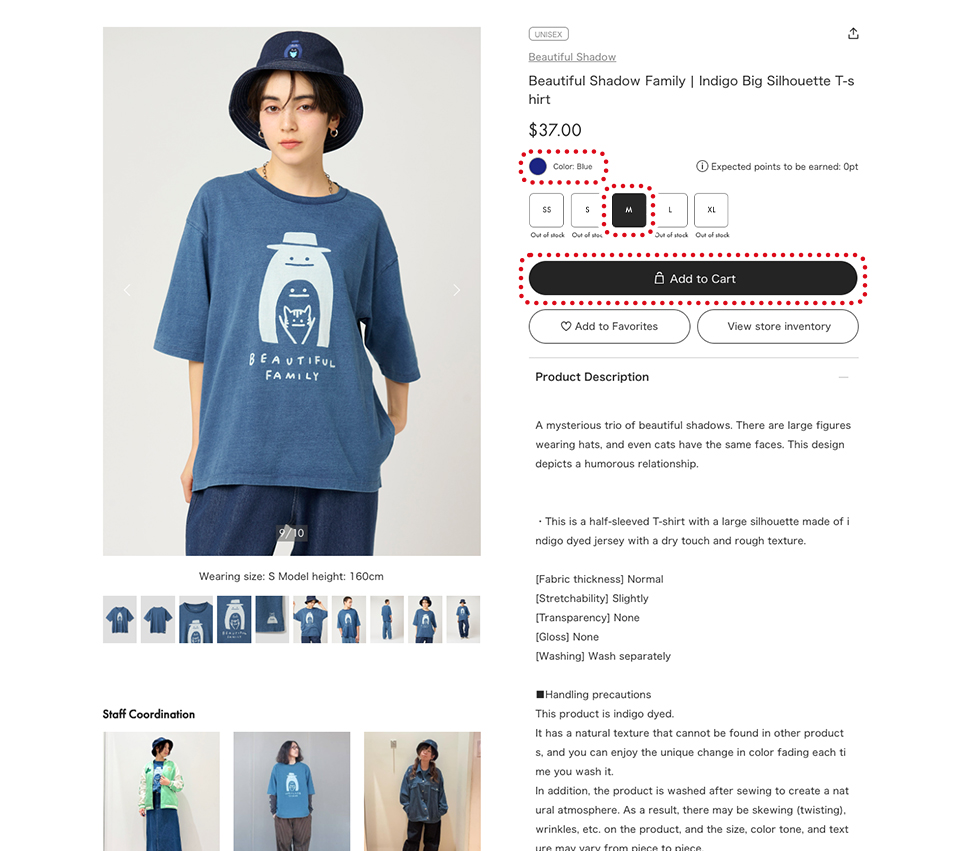Choose size L option
This screenshot has height=851, width=960.
(x=670, y=210)
